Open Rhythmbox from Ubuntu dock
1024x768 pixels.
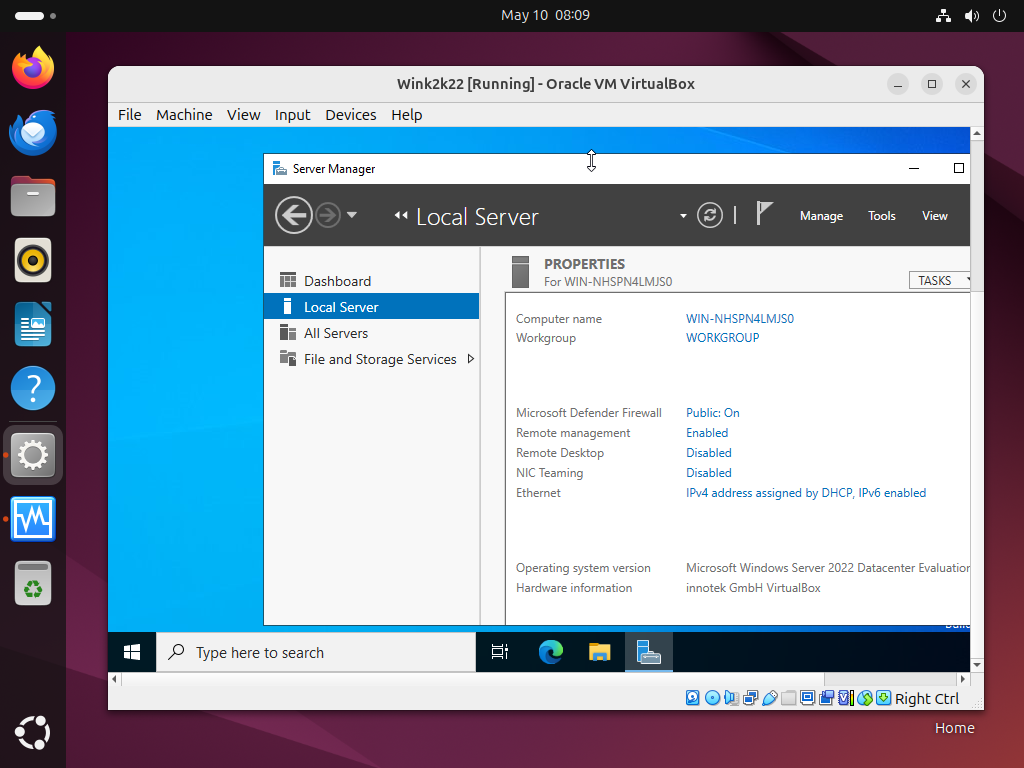point(33,260)
